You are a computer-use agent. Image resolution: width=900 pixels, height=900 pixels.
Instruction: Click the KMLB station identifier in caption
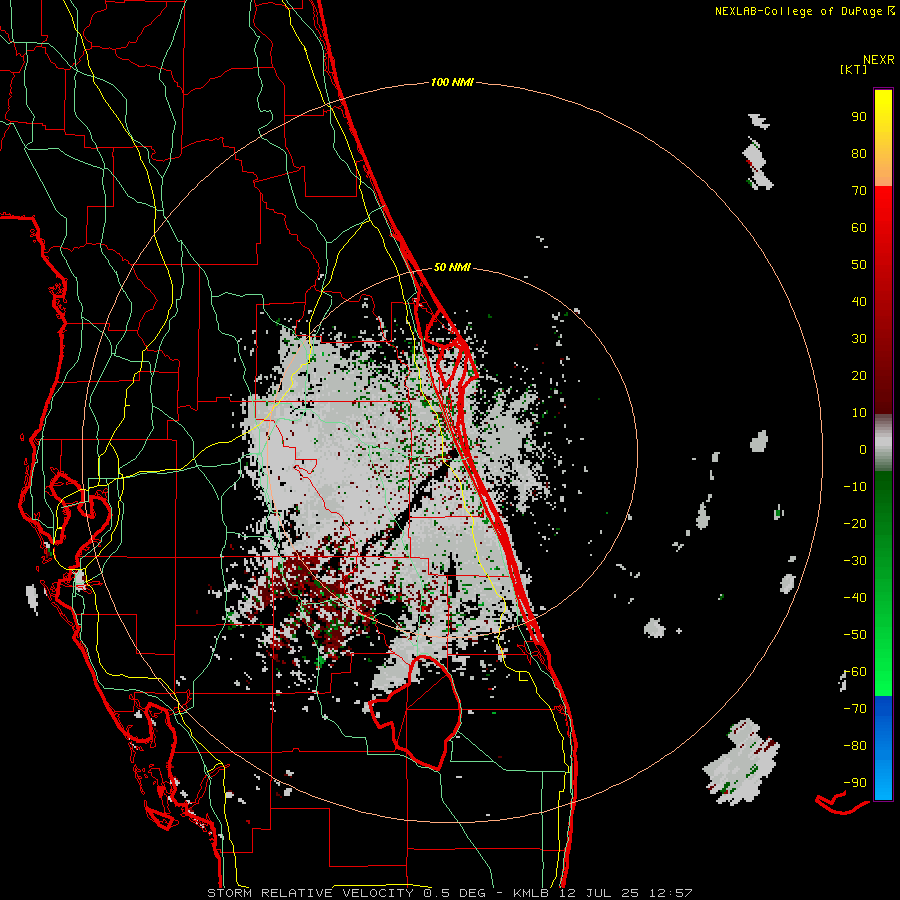click(531, 893)
